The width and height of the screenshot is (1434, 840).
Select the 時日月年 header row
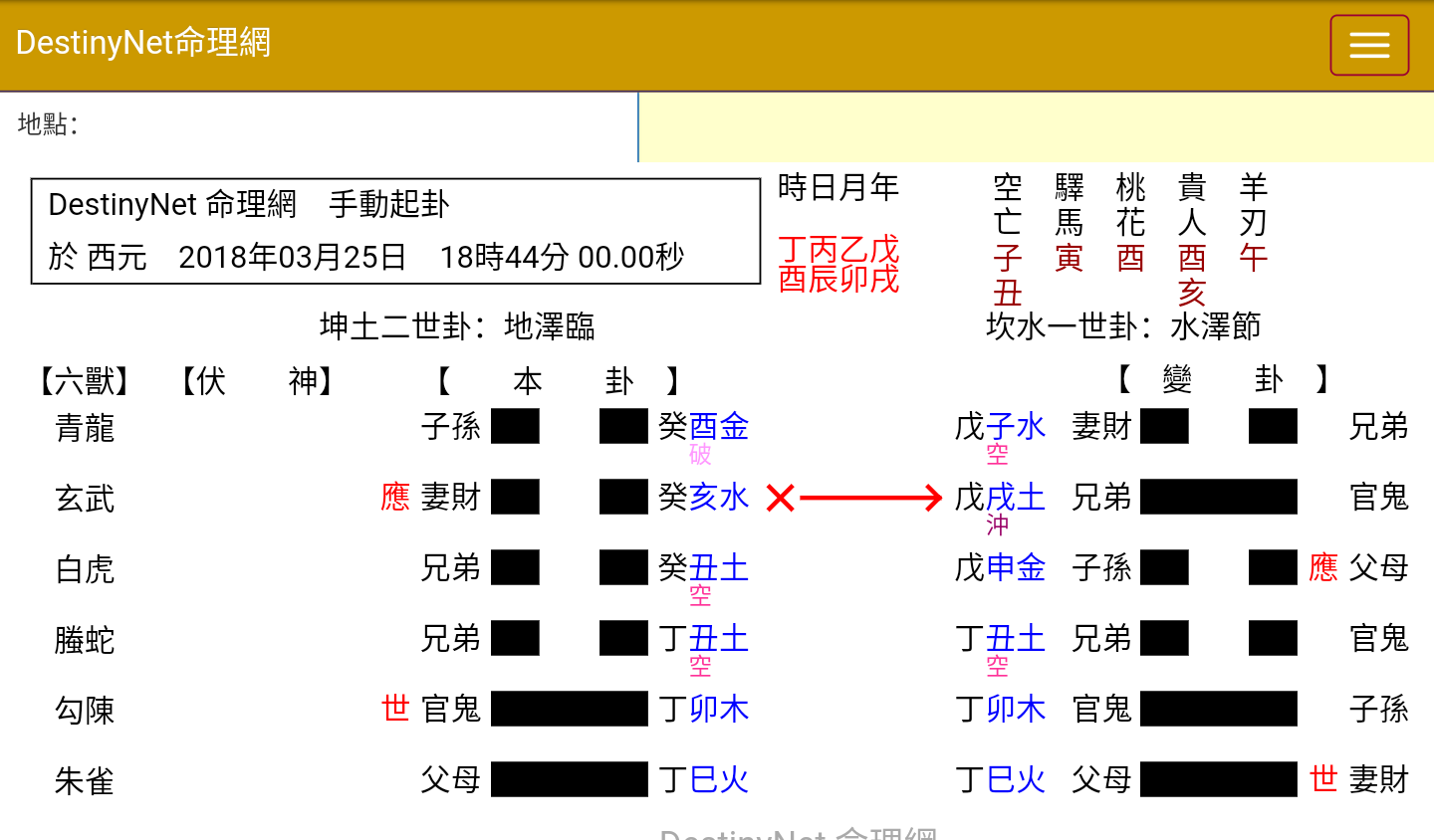coord(839,187)
